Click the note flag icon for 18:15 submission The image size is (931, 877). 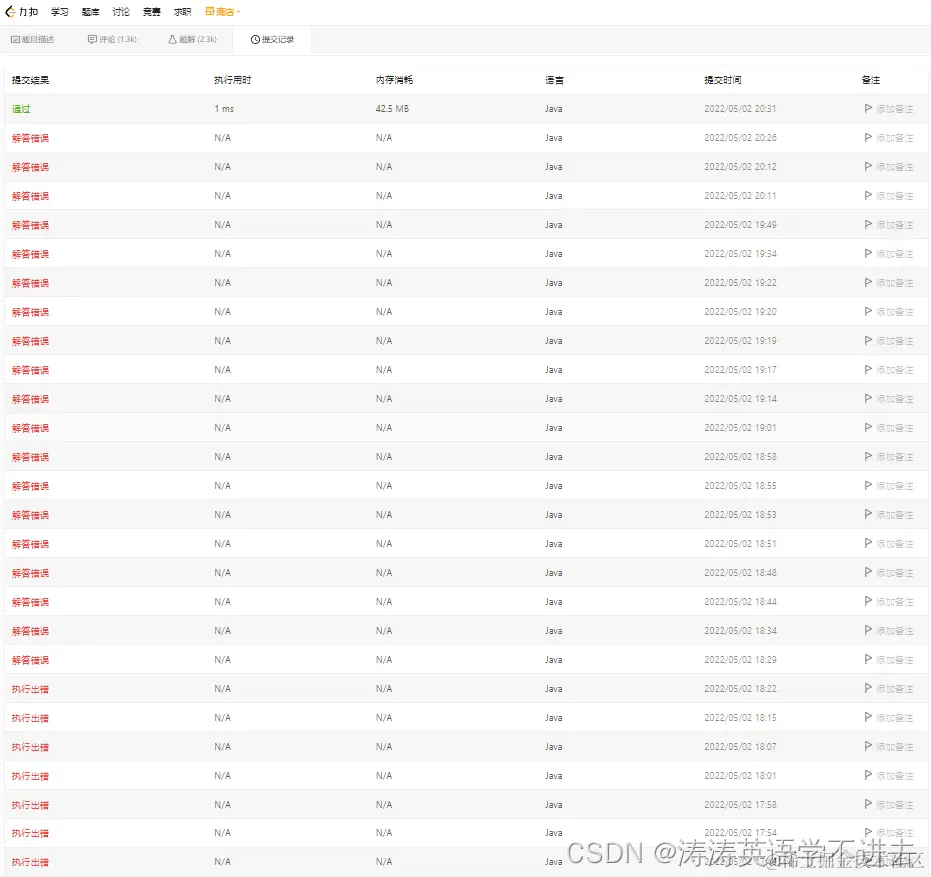[868, 717]
